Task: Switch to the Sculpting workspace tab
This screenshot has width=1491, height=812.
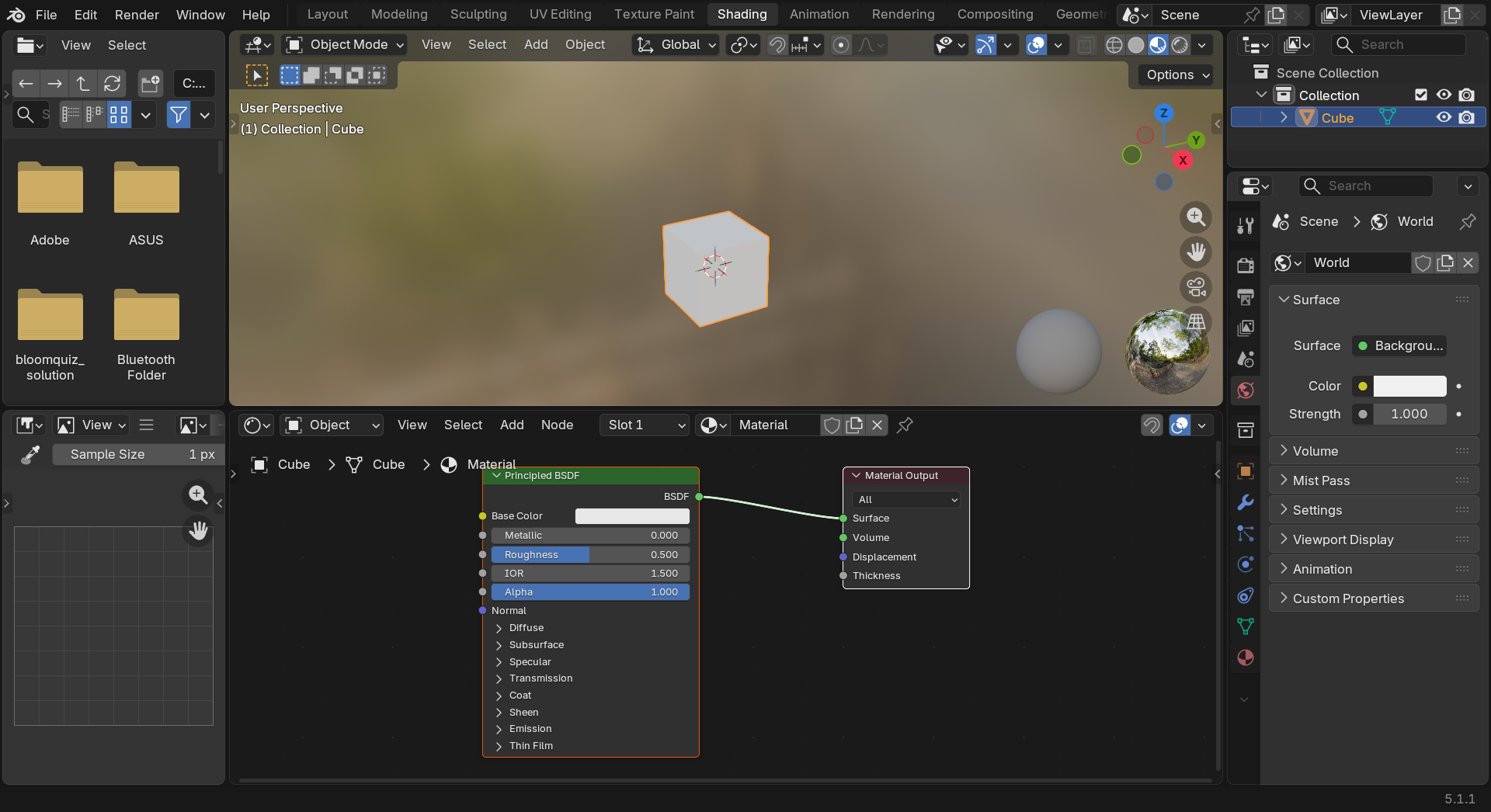Action: click(x=478, y=14)
